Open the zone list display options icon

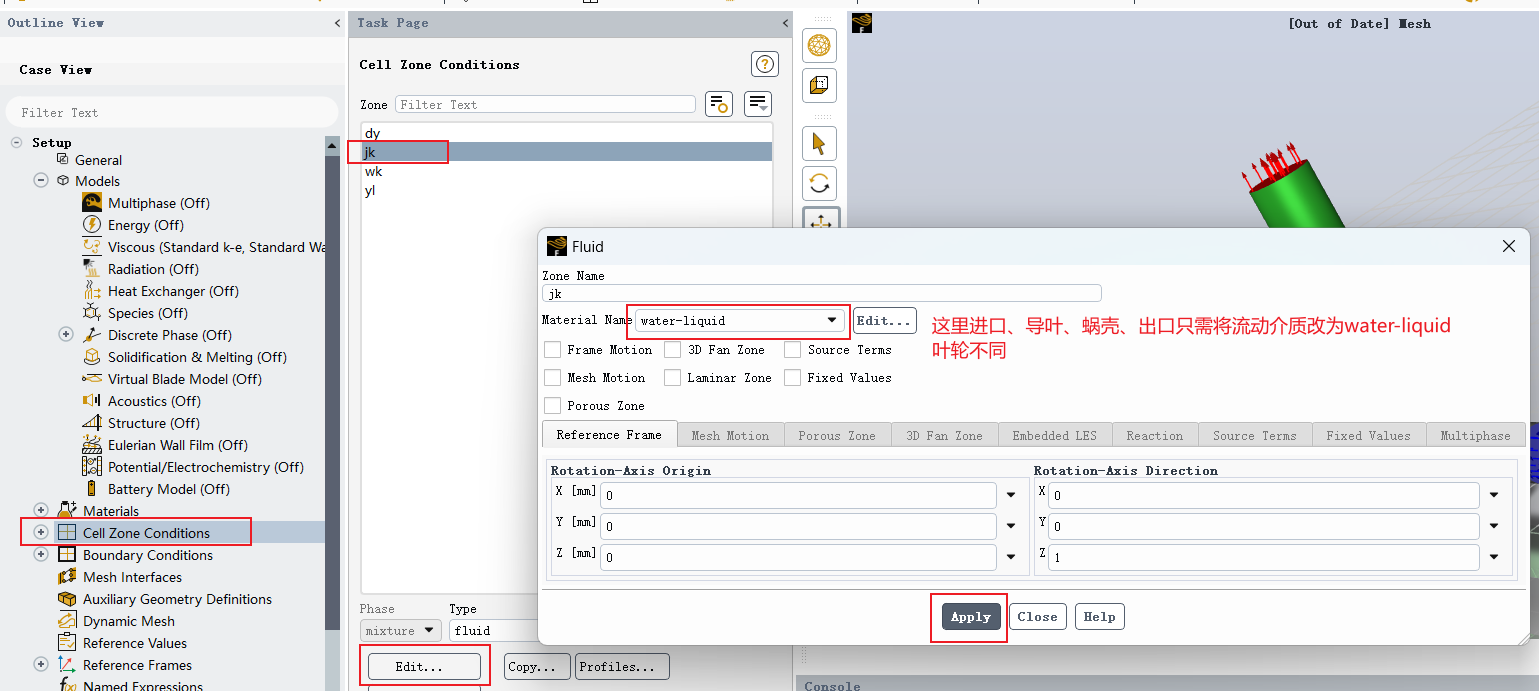click(758, 103)
